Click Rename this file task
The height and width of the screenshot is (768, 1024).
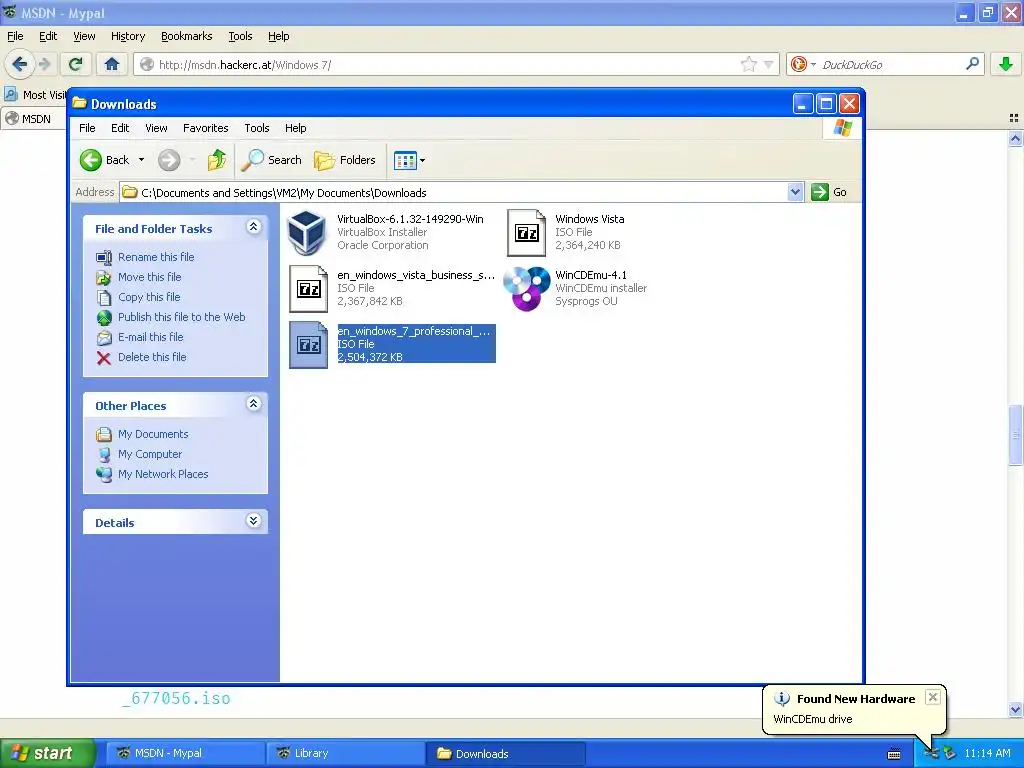(x=156, y=257)
